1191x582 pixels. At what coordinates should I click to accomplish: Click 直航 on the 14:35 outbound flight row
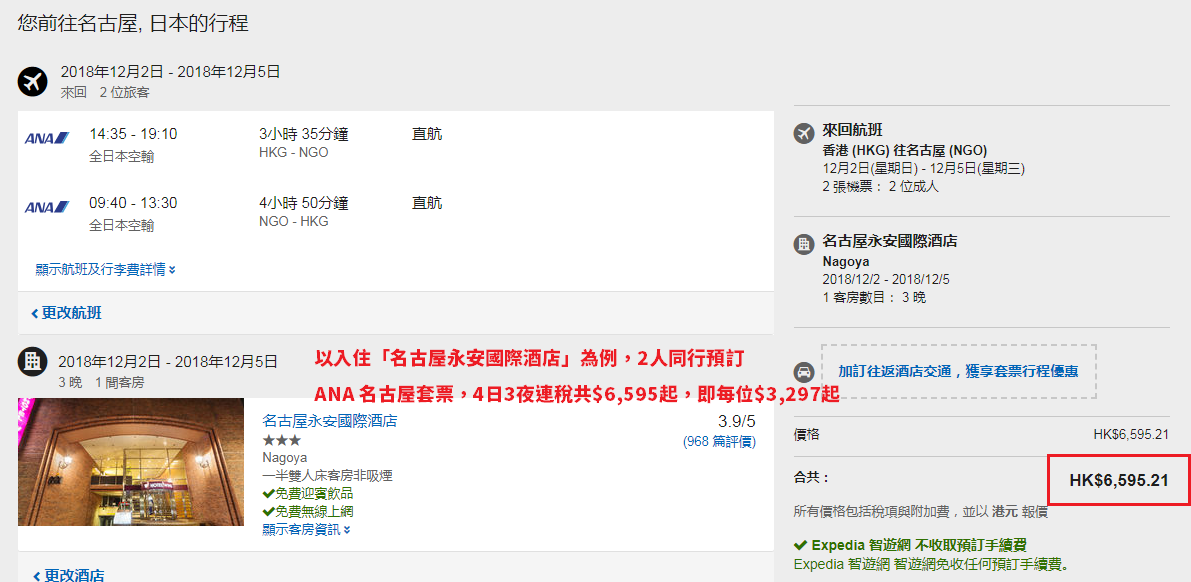point(427,134)
